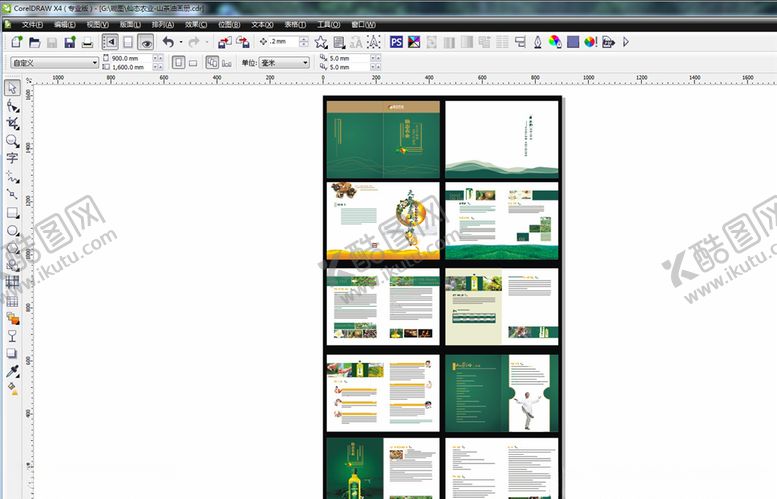Click the color wheel icon in toolbar
This screenshot has height=499, width=777.
coord(554,42)
